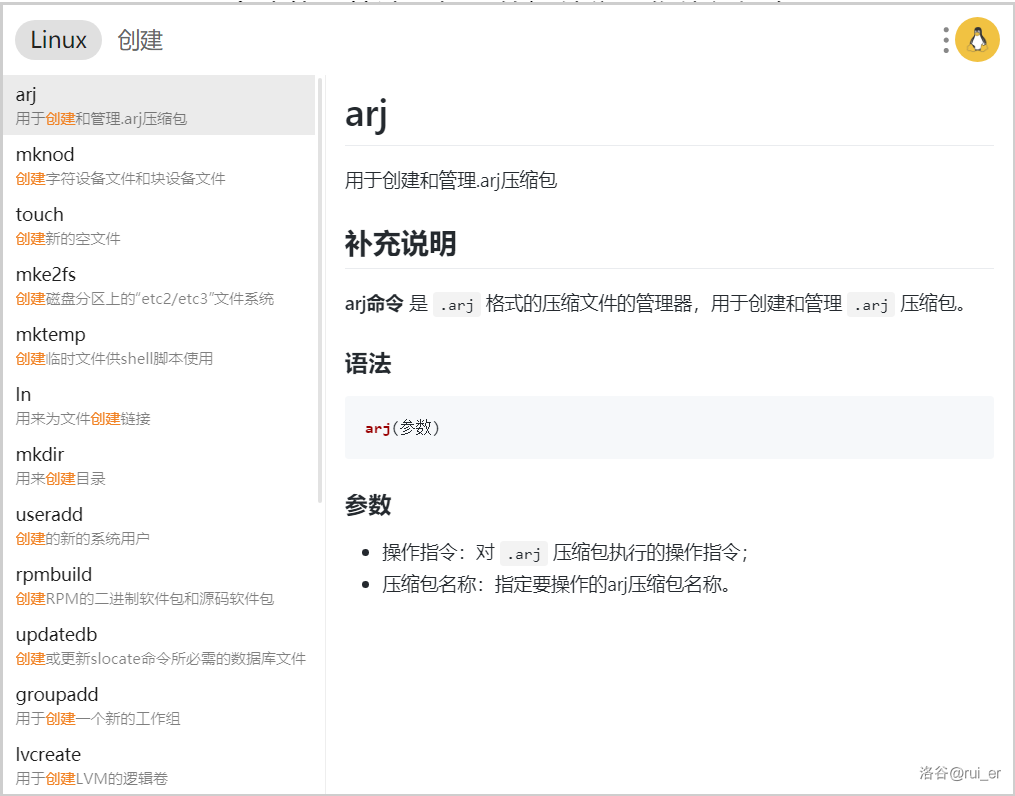Open the updatedb command entry
1015x796 pixels.
click(x=158, y=645)
